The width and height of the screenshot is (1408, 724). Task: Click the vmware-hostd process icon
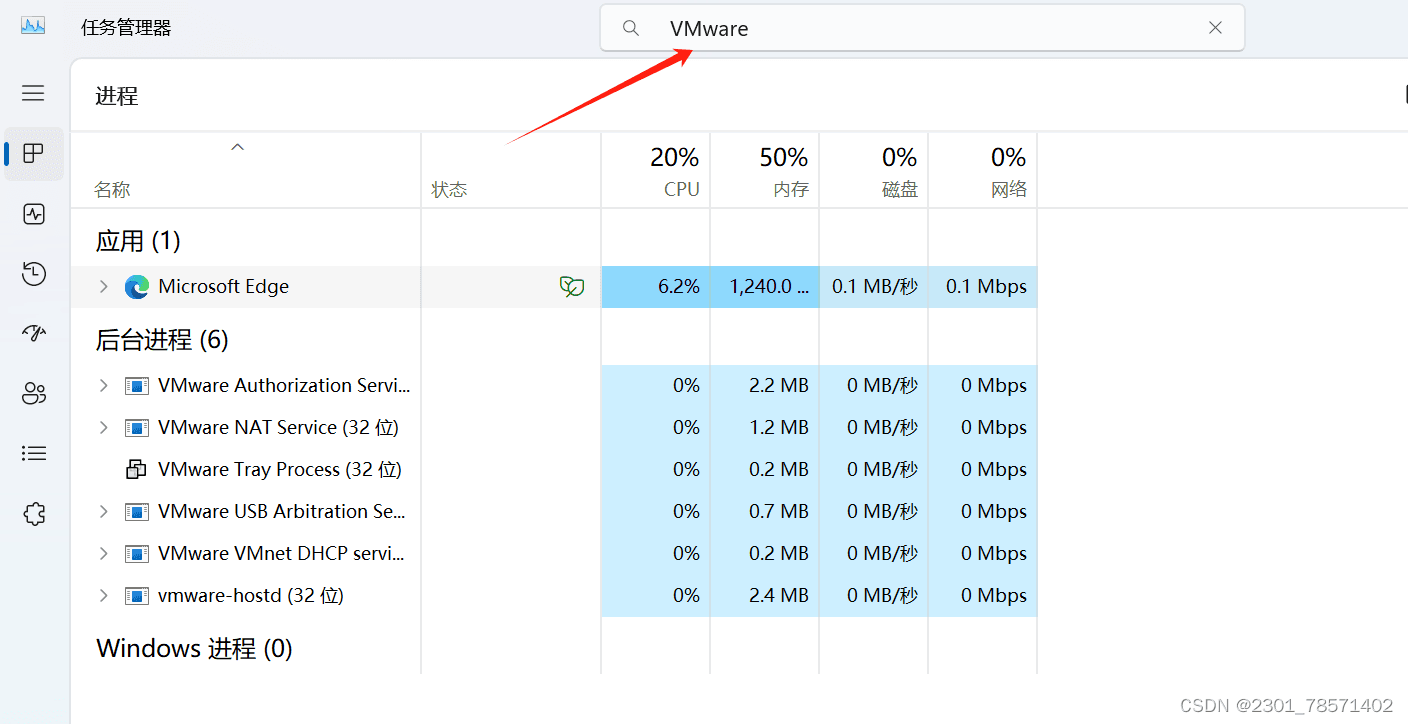(x=137, y=596)
